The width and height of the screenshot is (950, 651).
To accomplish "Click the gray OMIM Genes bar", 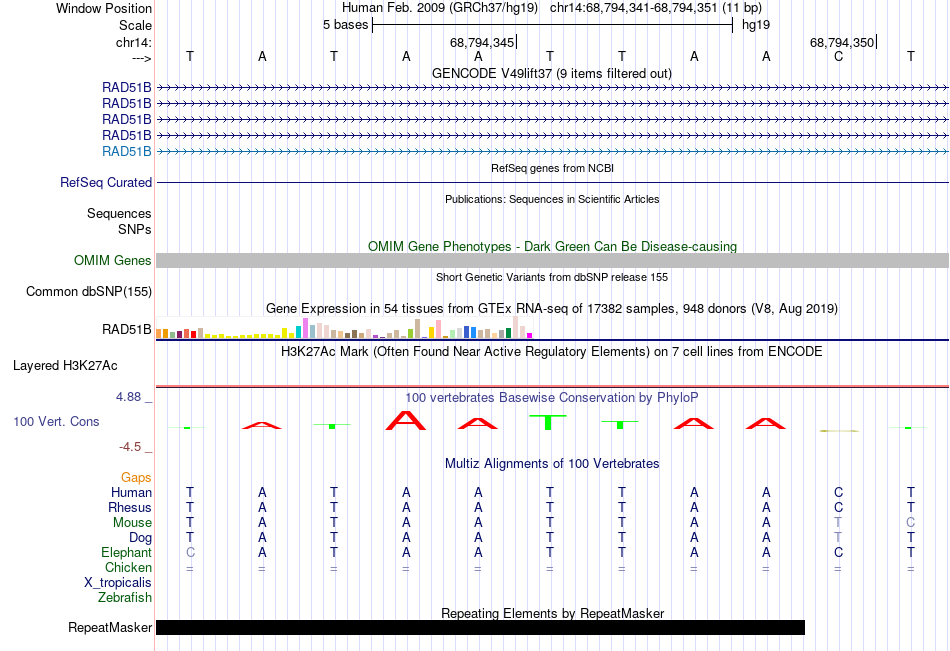I will tap(552, 261).
